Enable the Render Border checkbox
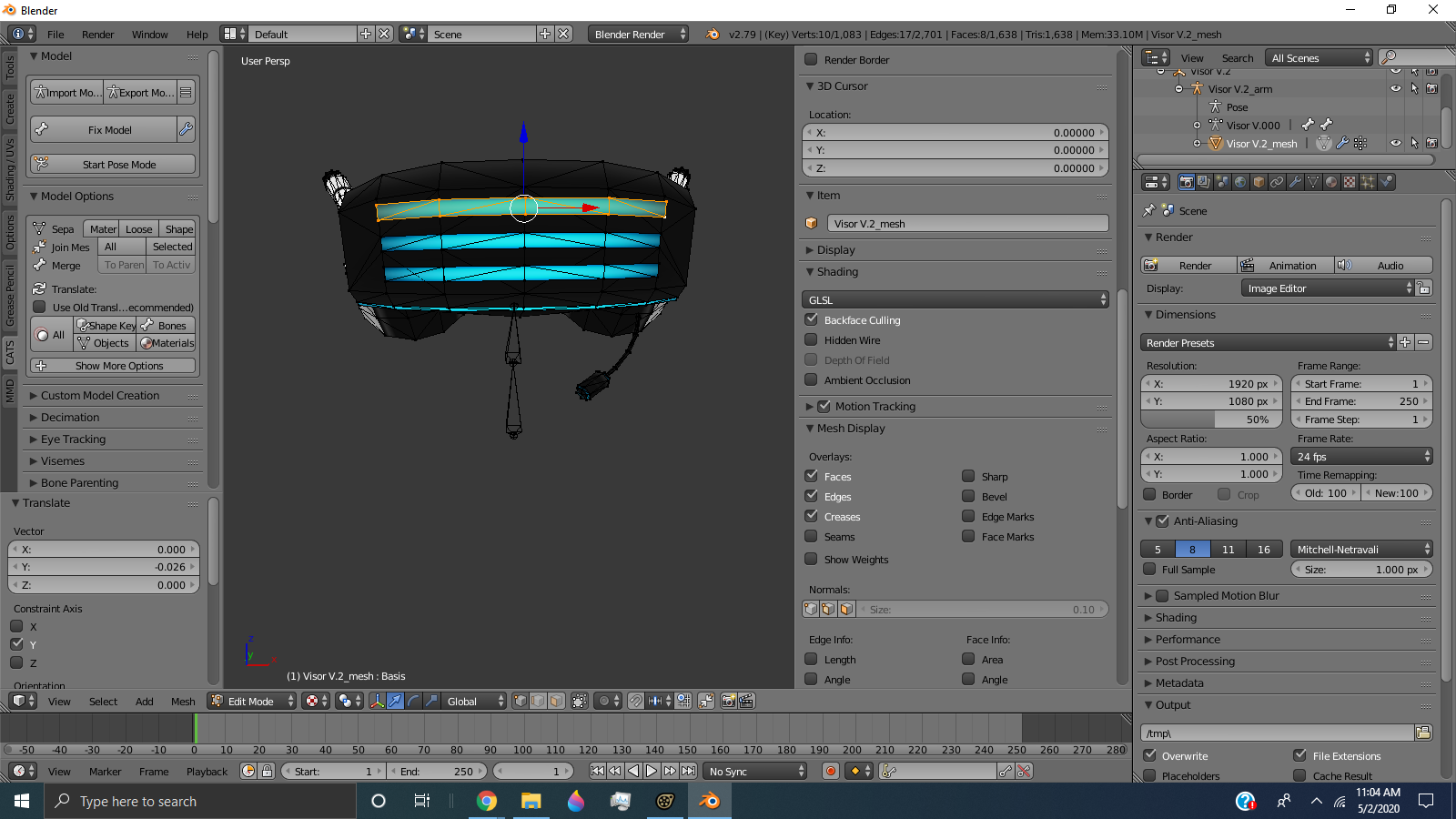Image resolution: width=1456 pixels, height=819 pixels. 811,59
